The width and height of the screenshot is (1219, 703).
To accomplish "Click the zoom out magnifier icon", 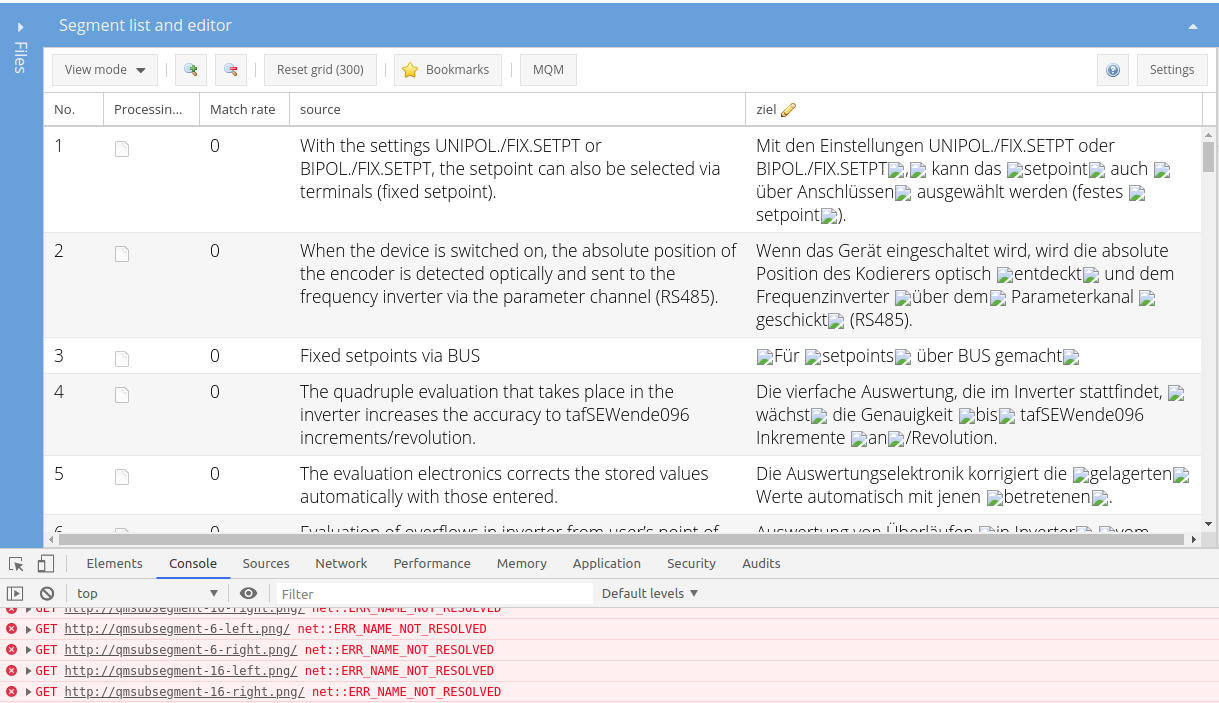I will [x=230, y=70].
